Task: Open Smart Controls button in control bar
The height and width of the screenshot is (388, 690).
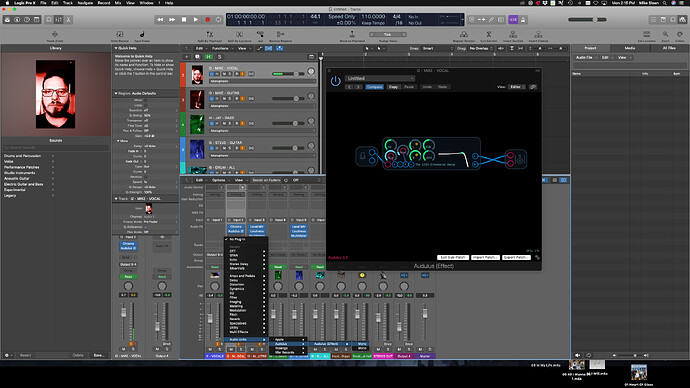Action: (49, 19)
